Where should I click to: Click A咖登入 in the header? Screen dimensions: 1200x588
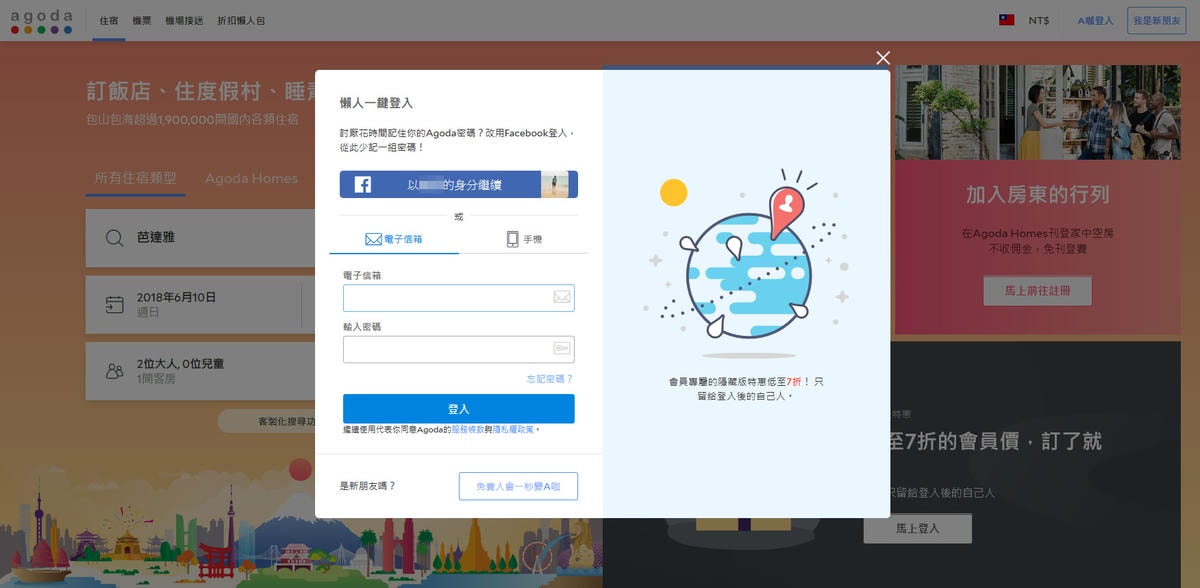pos(1095,20)
